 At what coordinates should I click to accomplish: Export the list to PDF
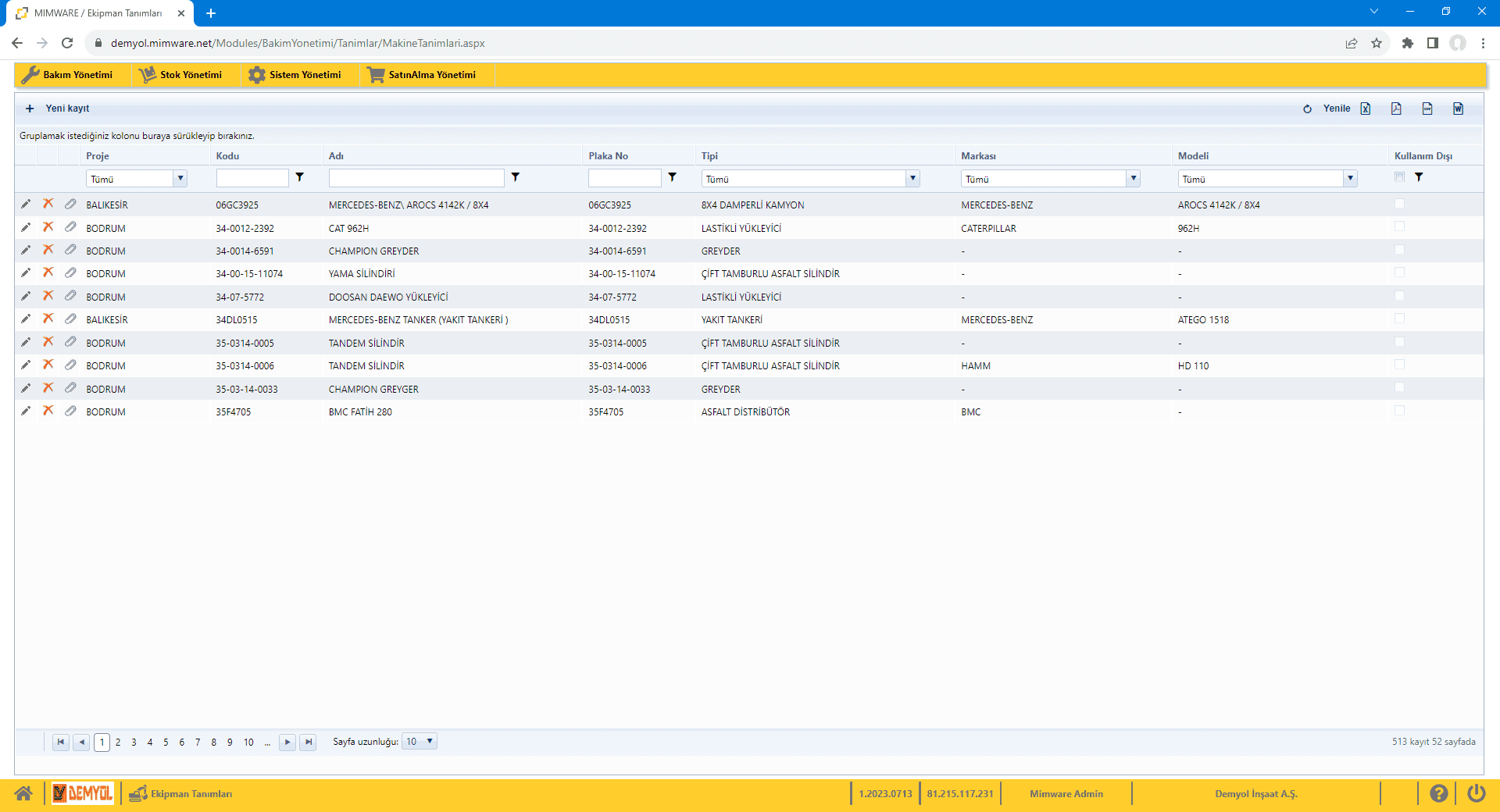point(1396,109)
